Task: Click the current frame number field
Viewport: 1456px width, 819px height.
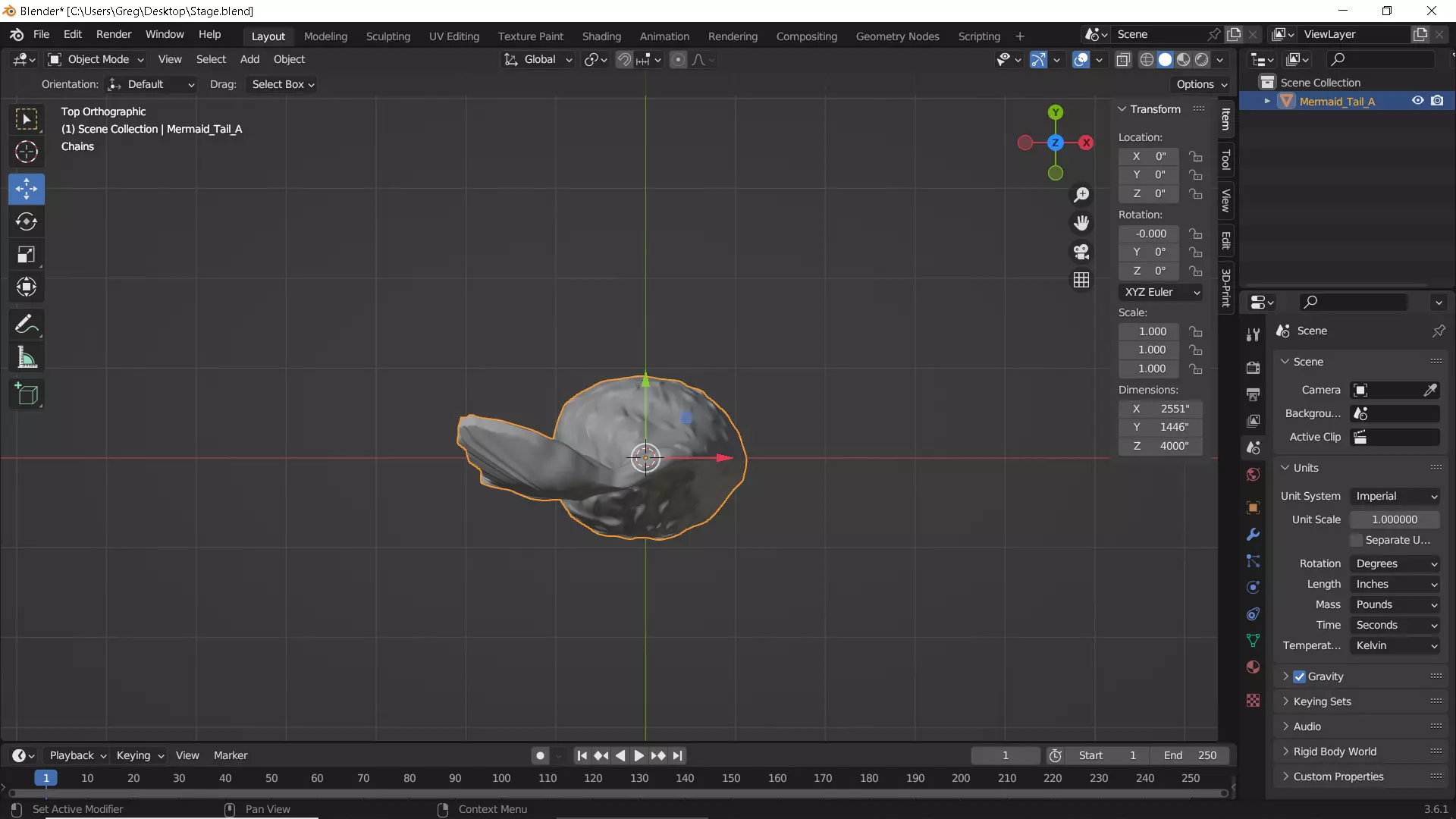Action: point(1006,755)
